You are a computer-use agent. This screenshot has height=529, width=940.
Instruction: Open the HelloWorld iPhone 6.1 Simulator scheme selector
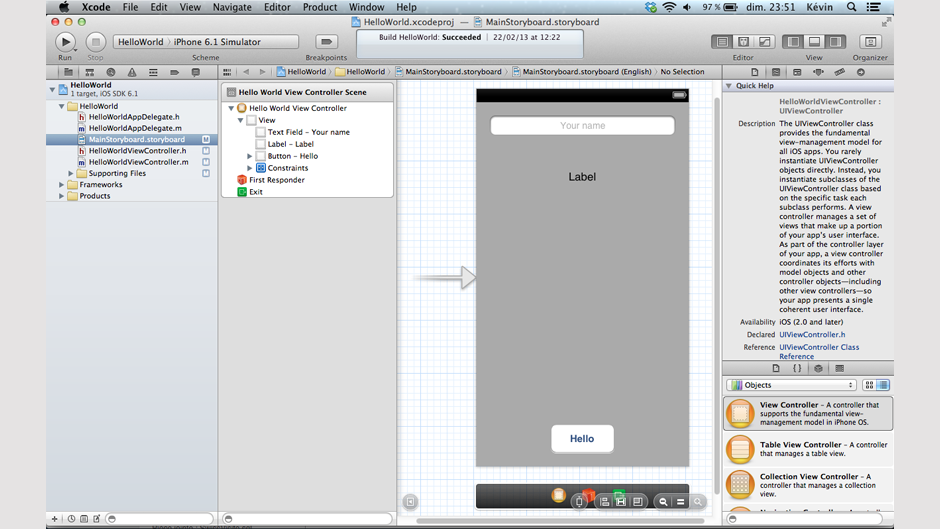(206, 42)
